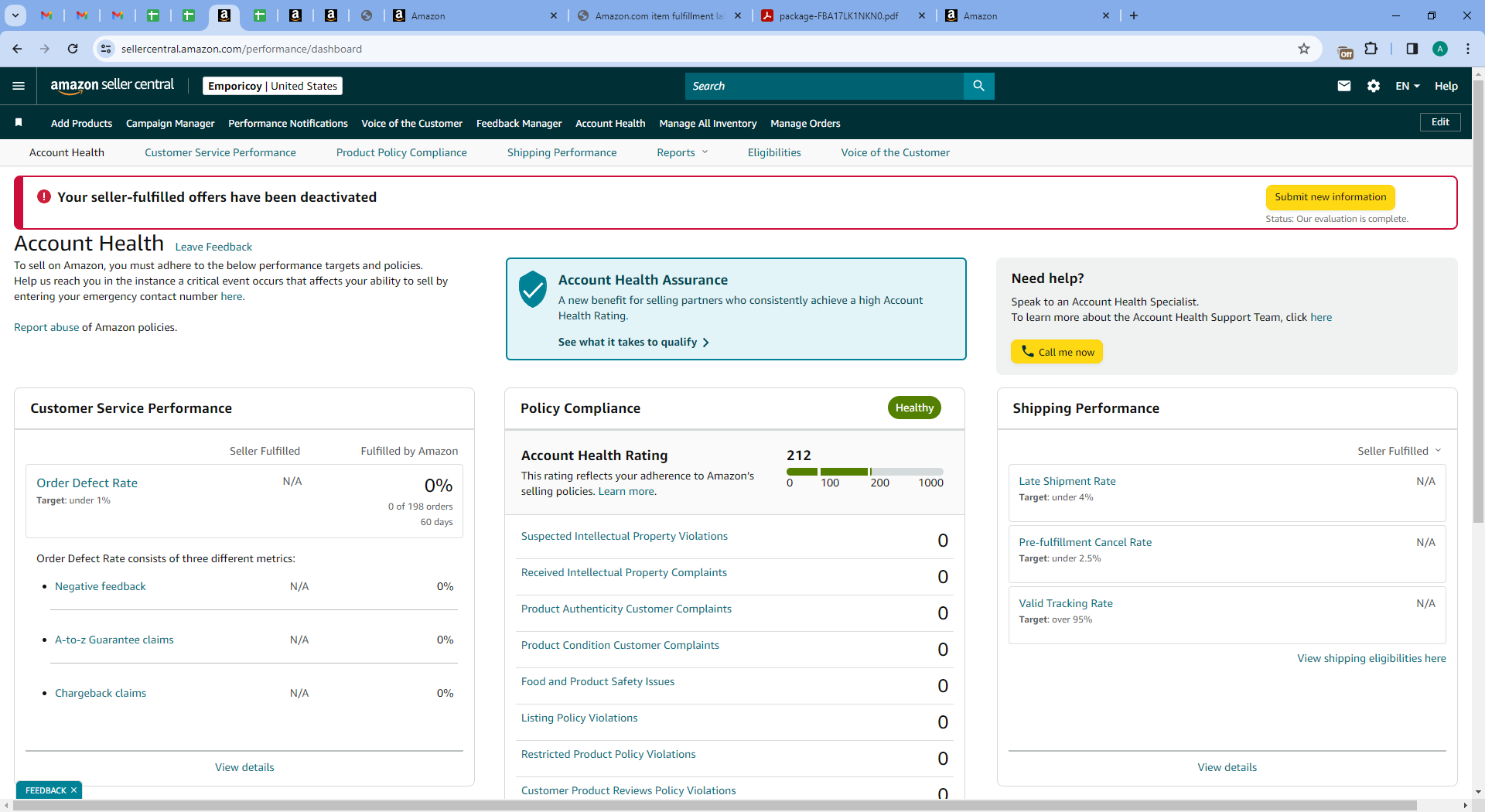
Task: Click View shipping eligibilities here
Action: click(1371, 658)
